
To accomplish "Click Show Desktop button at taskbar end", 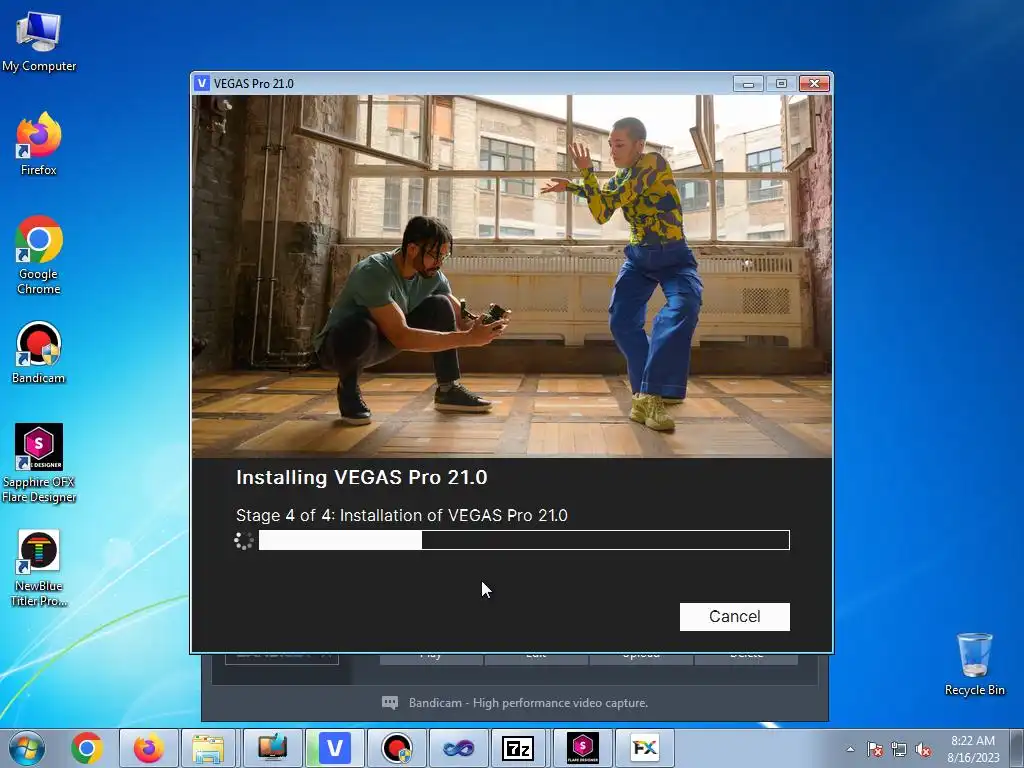I will tap(1019, 748).
